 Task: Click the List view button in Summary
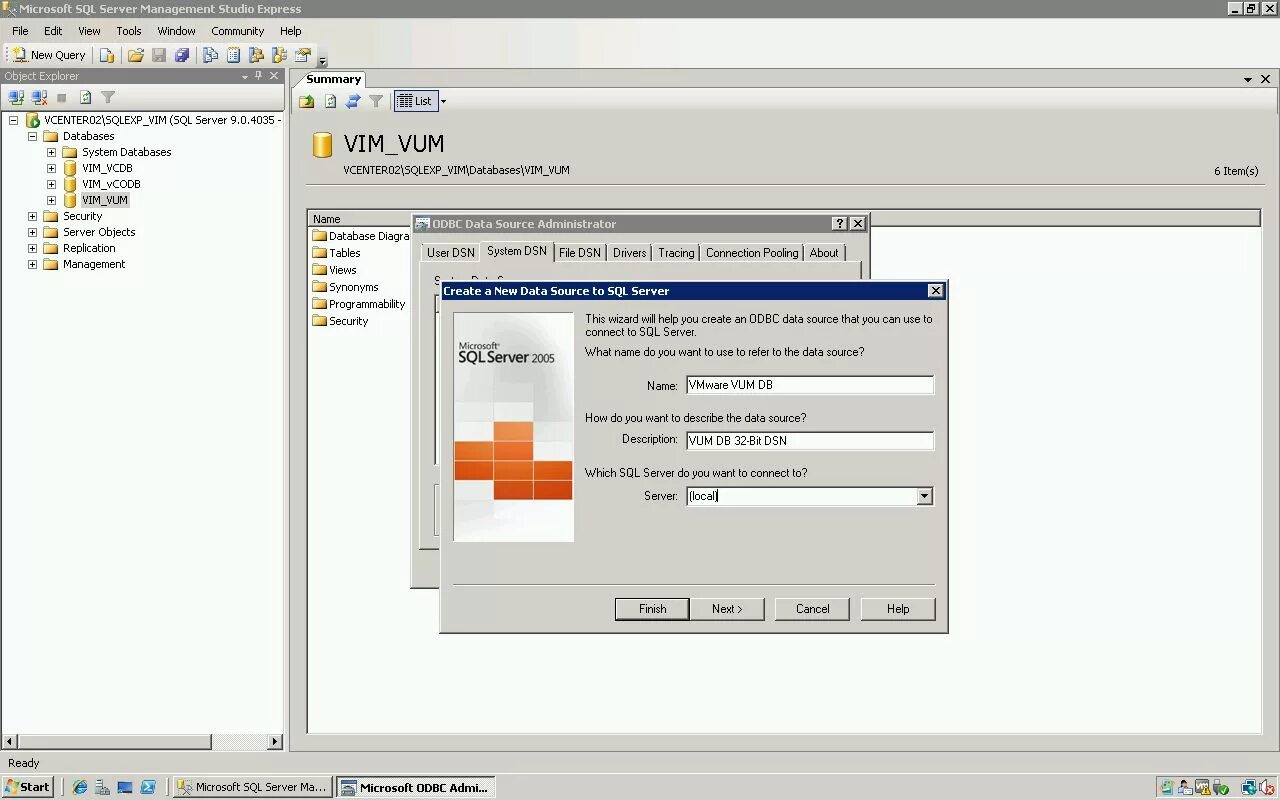click(x=415, y=101)
